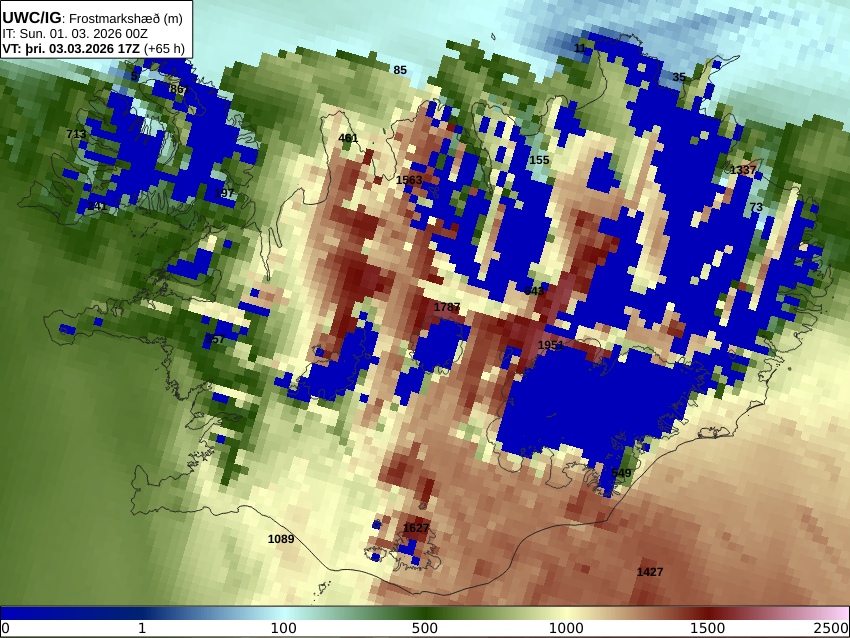Click the 500 label on the color scale
Viewport: 850px width, 638px height.
pos(424,629)
